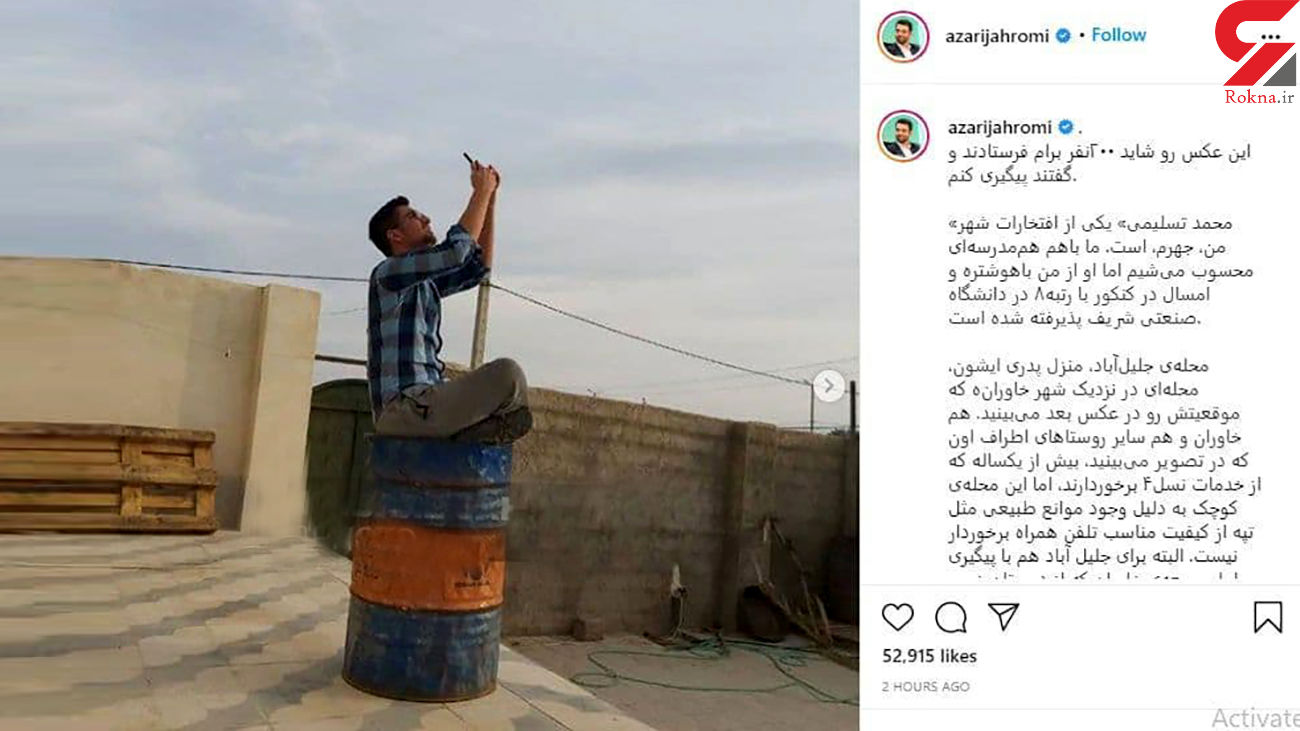Screen dimensions: 1300x731
Task: Click azarijahromi username above the caption
Action: [997, 127]
